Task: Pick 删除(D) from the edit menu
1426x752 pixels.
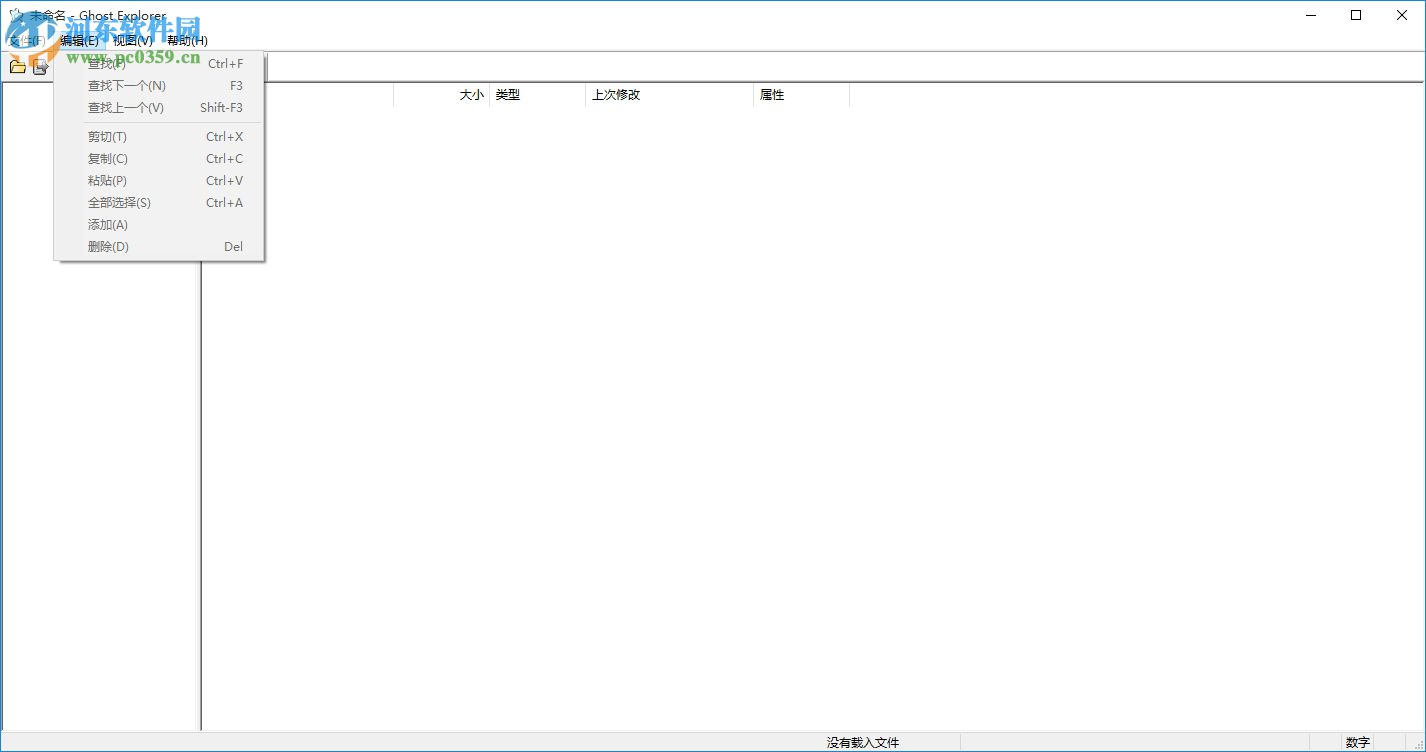Action: pyautogui.click(x=159, y=247)
